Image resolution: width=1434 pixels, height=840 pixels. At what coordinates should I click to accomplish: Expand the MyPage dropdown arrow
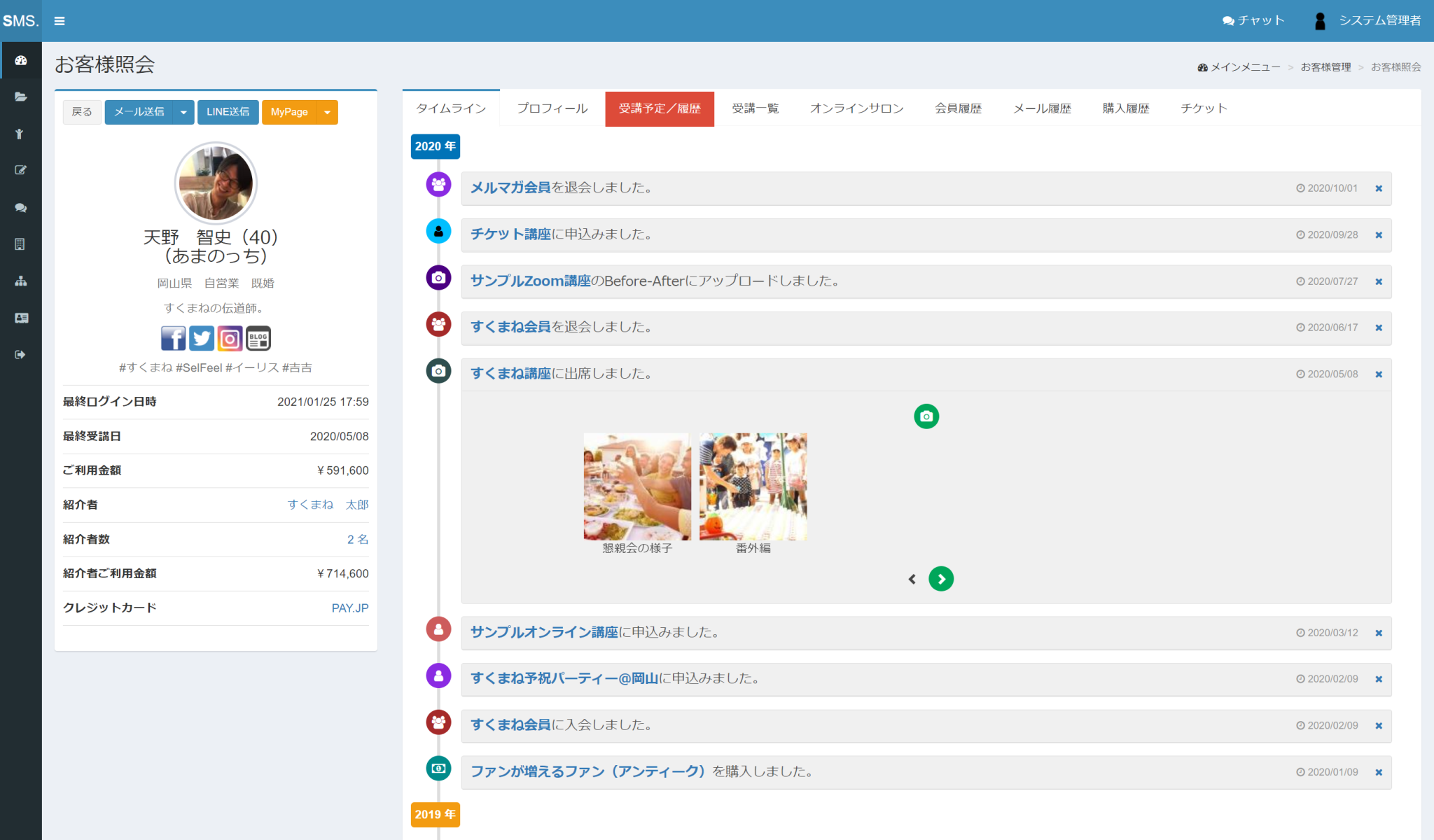[x=327, y=112]
